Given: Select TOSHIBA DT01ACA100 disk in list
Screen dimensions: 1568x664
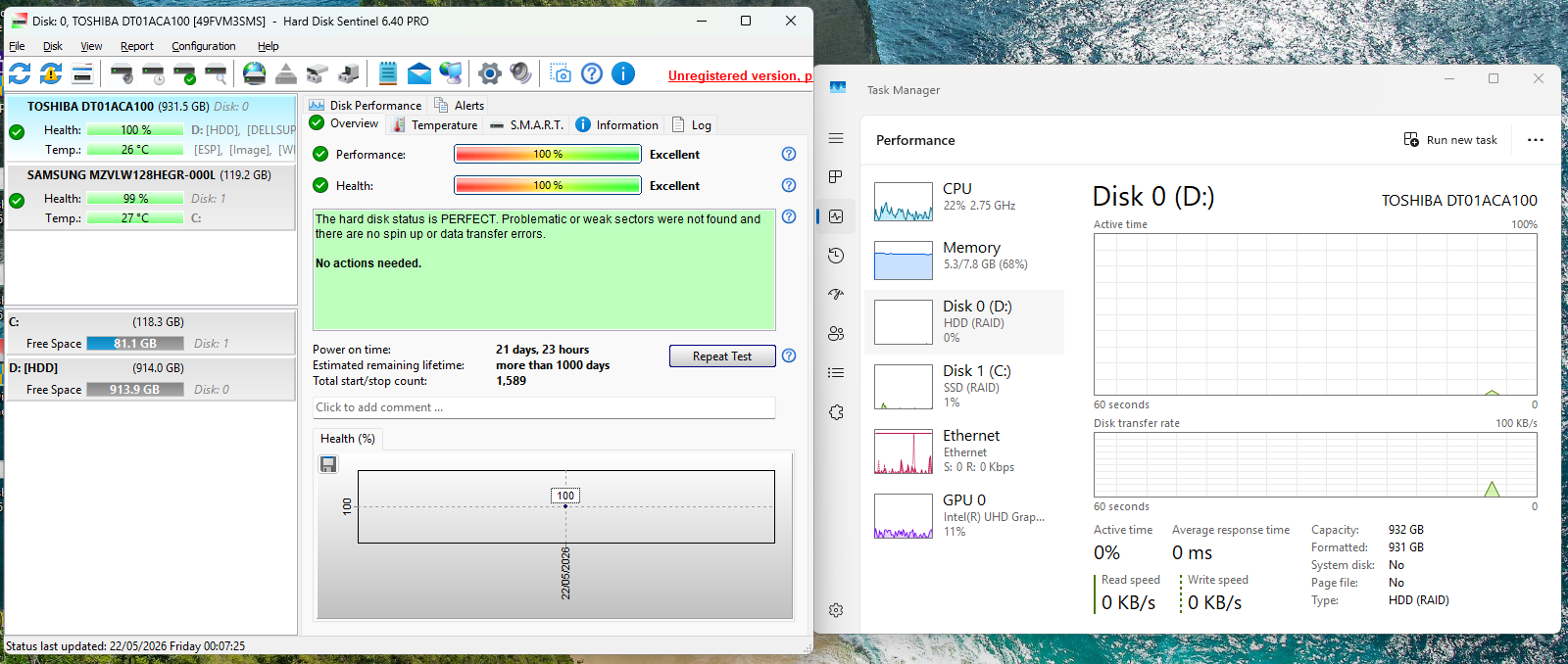Looking at the screenshot, I should [151, 128].
